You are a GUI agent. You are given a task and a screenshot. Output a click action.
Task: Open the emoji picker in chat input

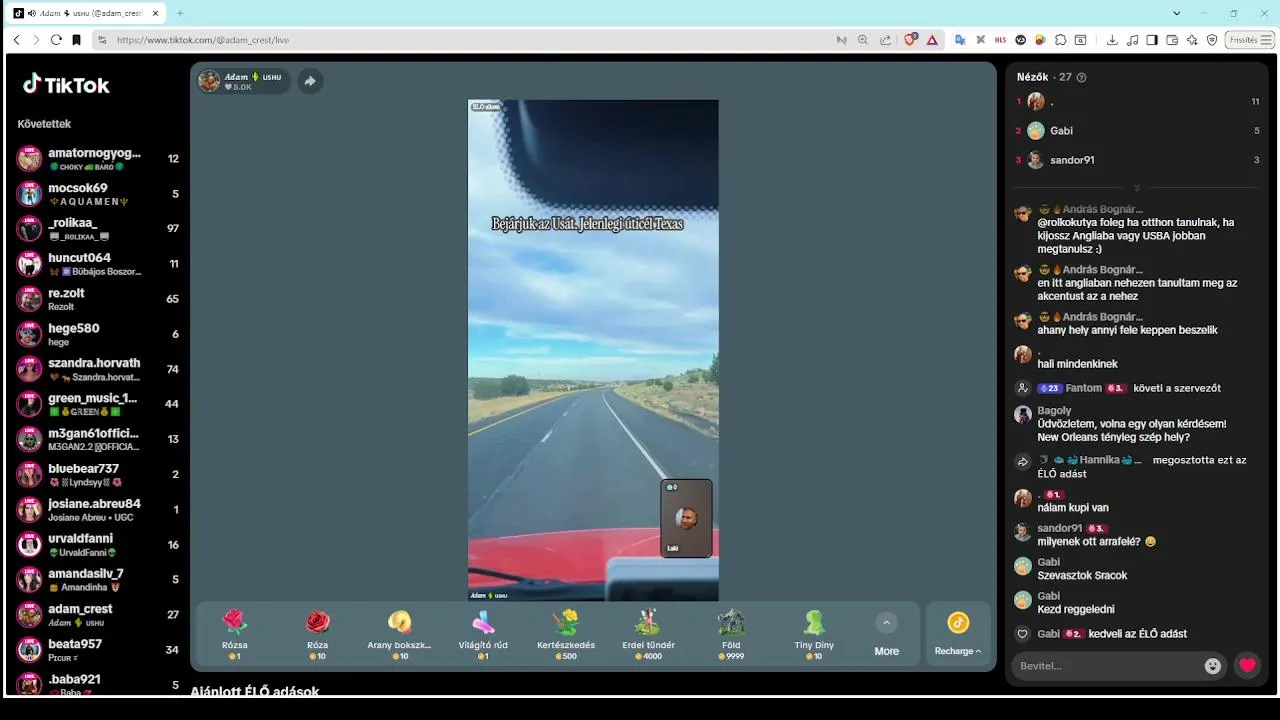(x=1213, y=666)
